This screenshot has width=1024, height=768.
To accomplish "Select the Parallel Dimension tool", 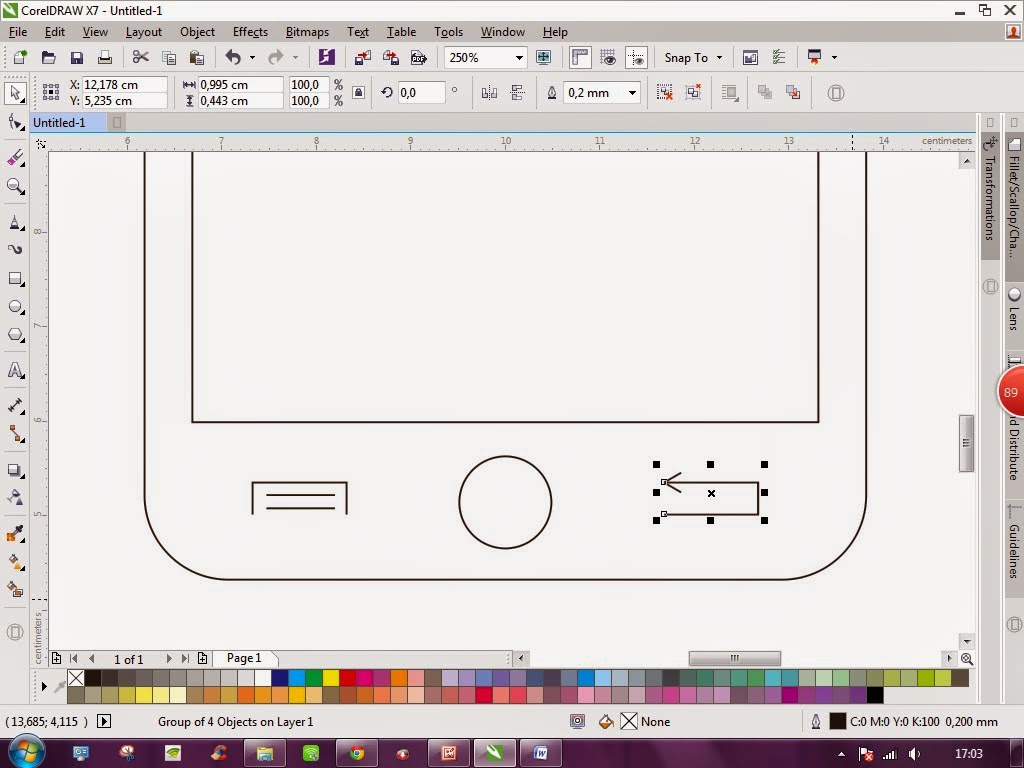I will [x=15, y=406].
